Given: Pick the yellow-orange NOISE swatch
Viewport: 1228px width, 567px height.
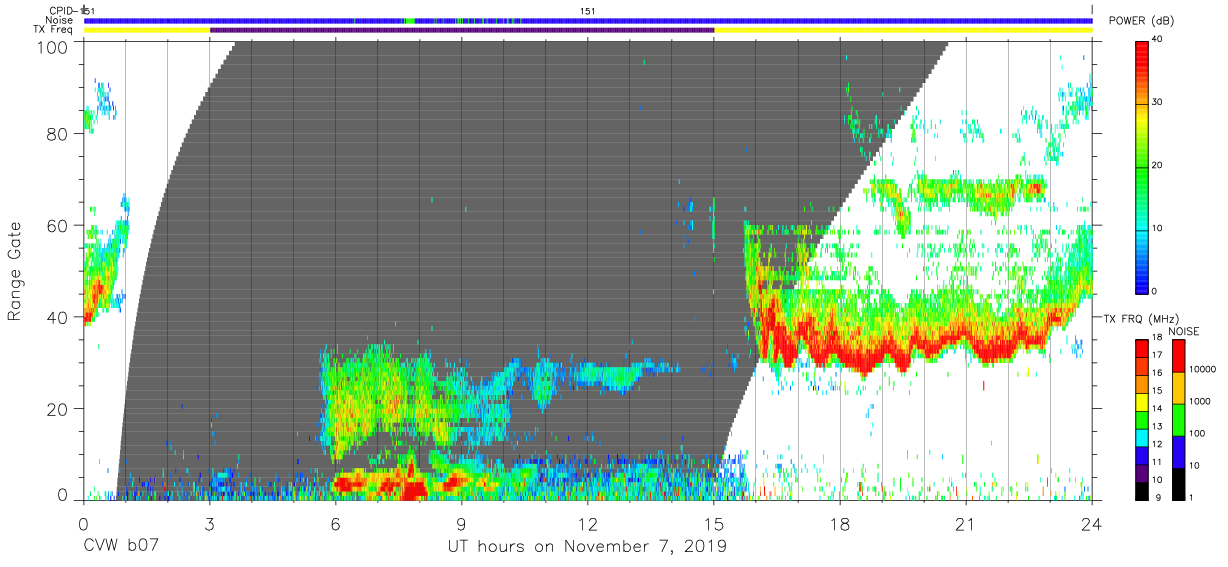Looking at the screenshot, I should click(1179, 387).
